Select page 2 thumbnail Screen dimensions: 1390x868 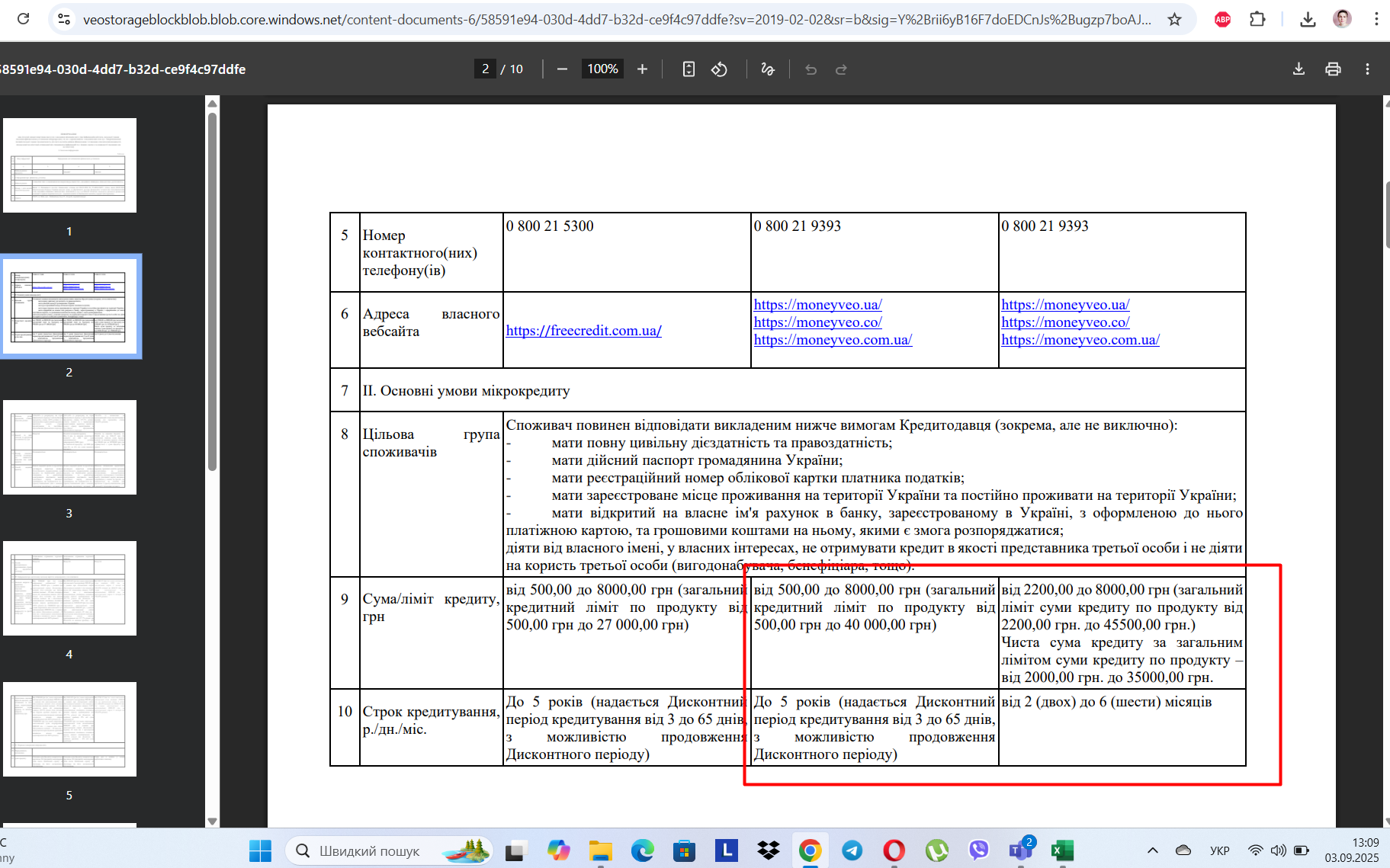pos(69,306)
